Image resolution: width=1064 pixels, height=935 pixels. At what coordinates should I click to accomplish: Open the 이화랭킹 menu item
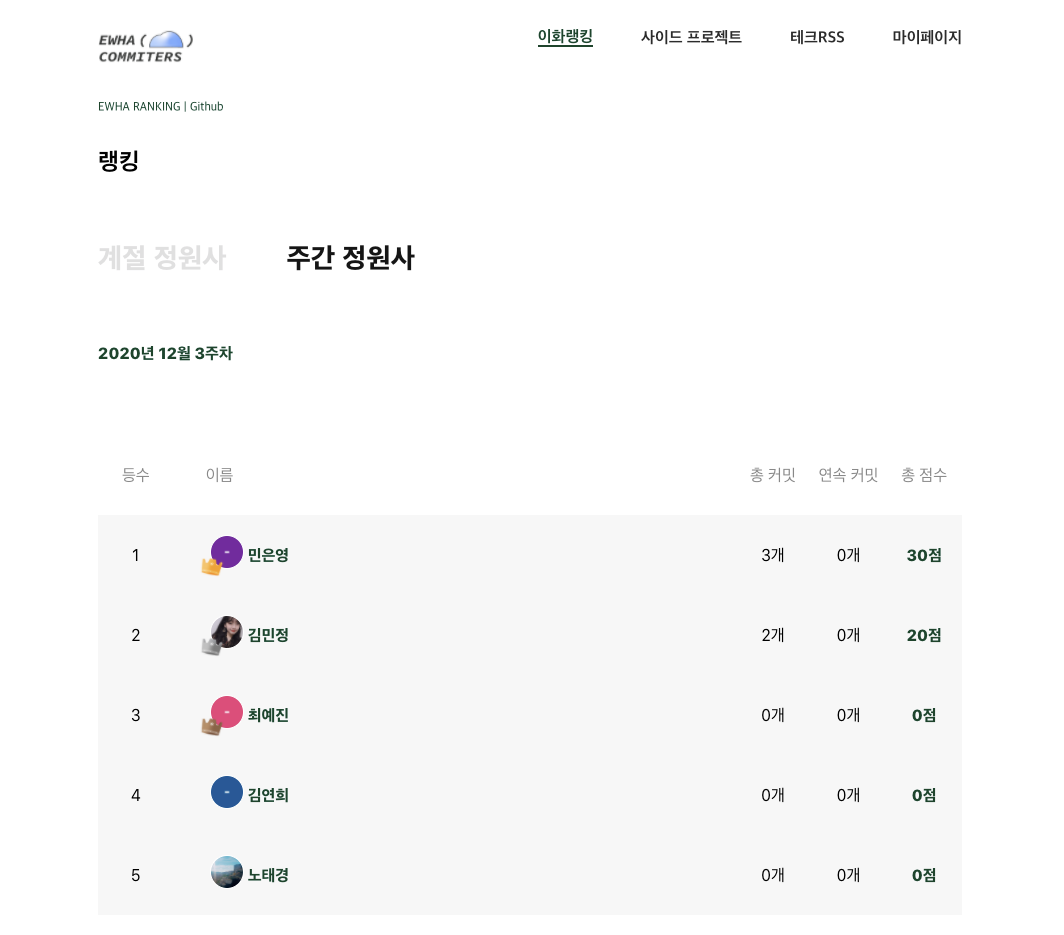pos(565,37)
